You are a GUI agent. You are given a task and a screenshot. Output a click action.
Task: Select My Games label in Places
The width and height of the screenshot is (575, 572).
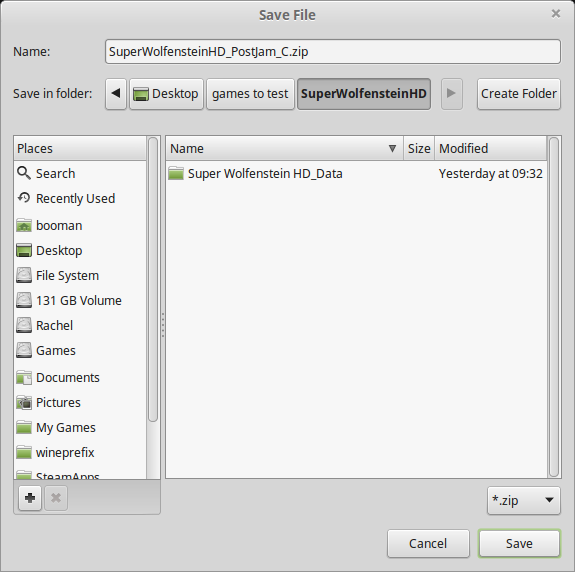[x=66, y=428]
